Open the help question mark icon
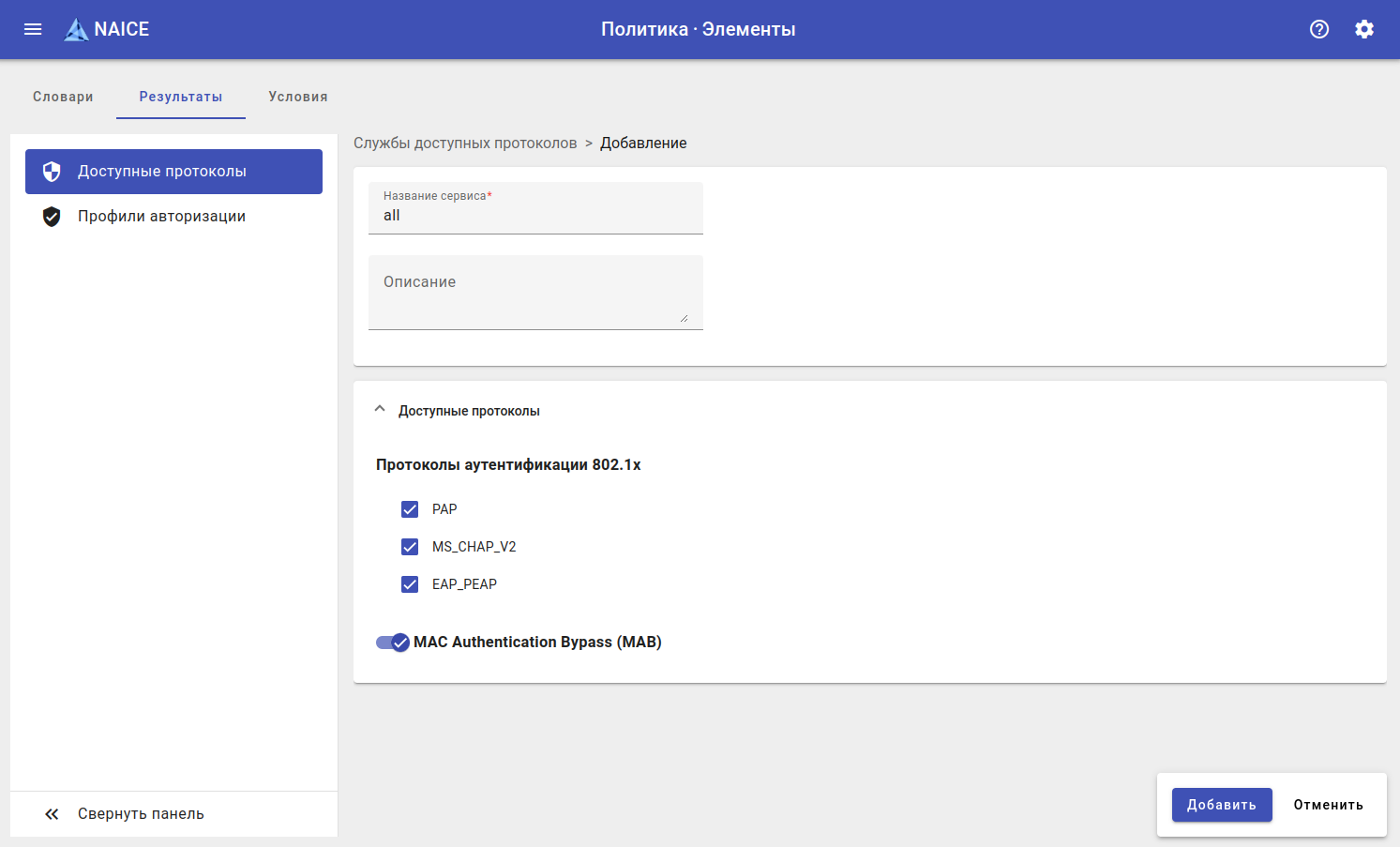The height and width of the screenshot is (847, 1400). tap(1318, 29)
